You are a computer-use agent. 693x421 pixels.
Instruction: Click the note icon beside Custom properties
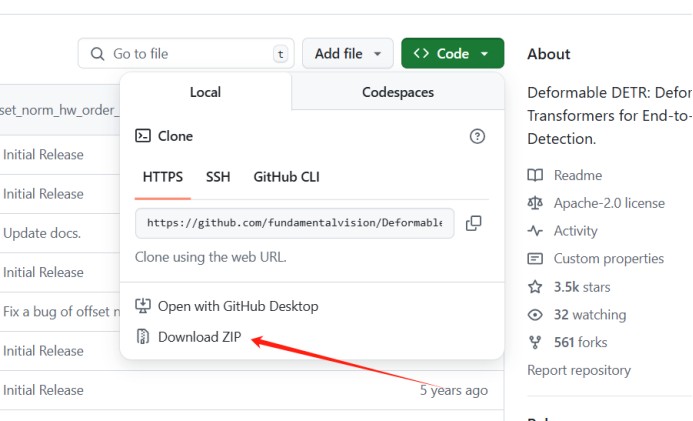(535, 258)
